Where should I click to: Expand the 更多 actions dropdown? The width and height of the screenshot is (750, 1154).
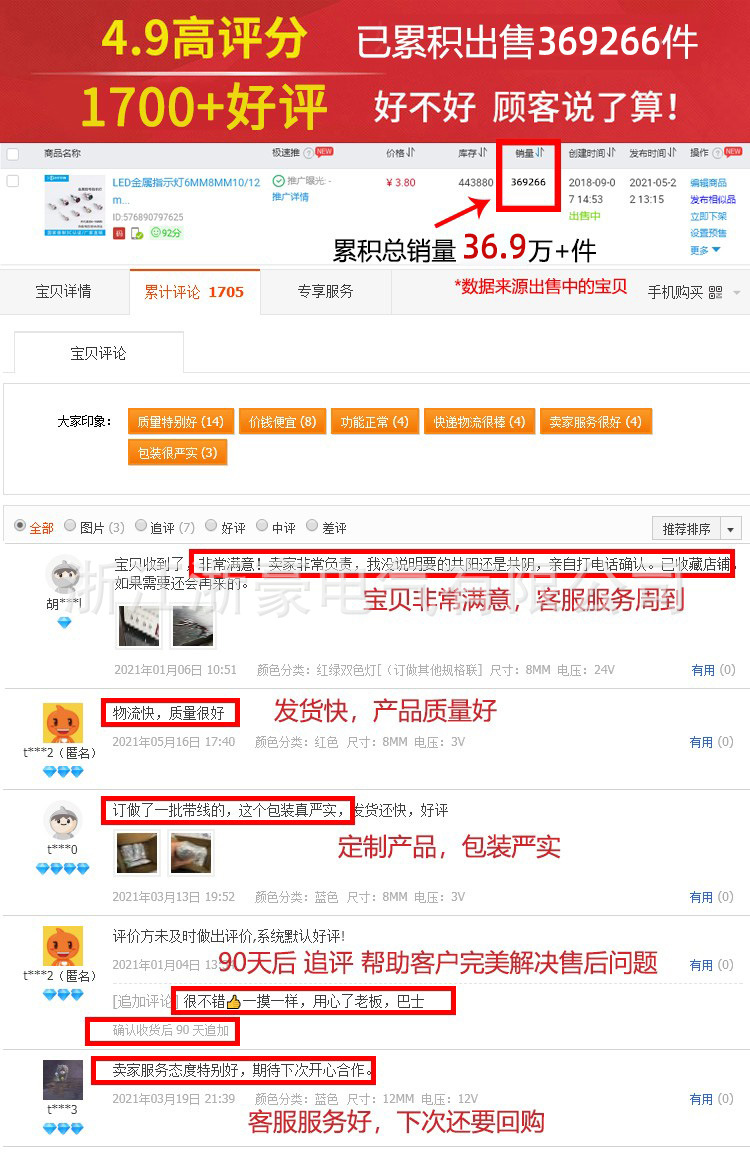pyautogui.click(x=705, y=250)
